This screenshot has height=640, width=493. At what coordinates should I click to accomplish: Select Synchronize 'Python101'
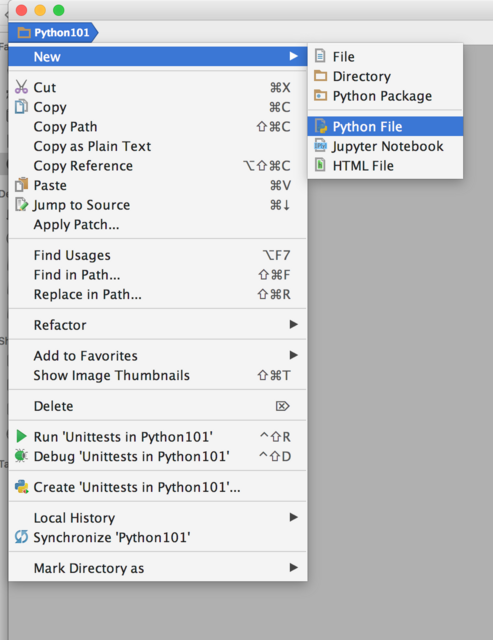click(158, 537)
